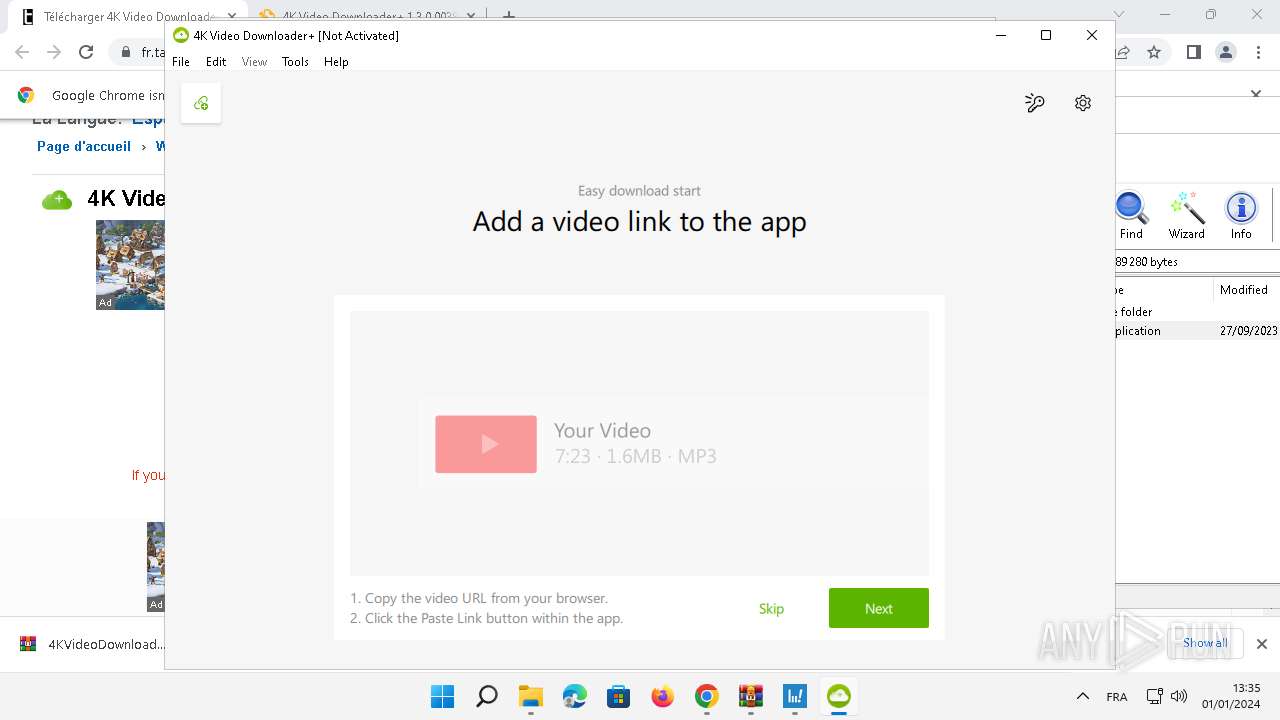Screen dimensions: 1280x720
Task: Launch the Wizard in the archive window
Action: pyautogui.click(x=1187, y=215)
